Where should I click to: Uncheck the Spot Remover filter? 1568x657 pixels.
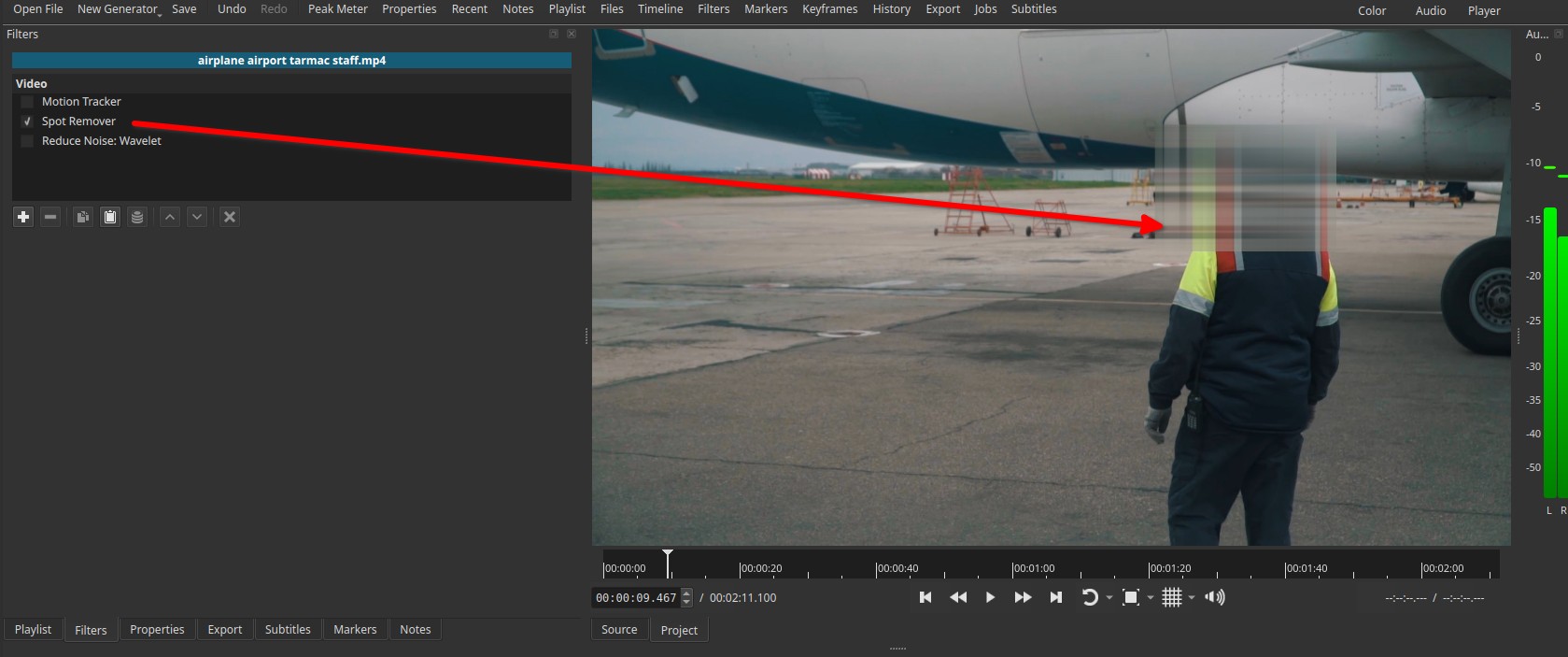27,121
